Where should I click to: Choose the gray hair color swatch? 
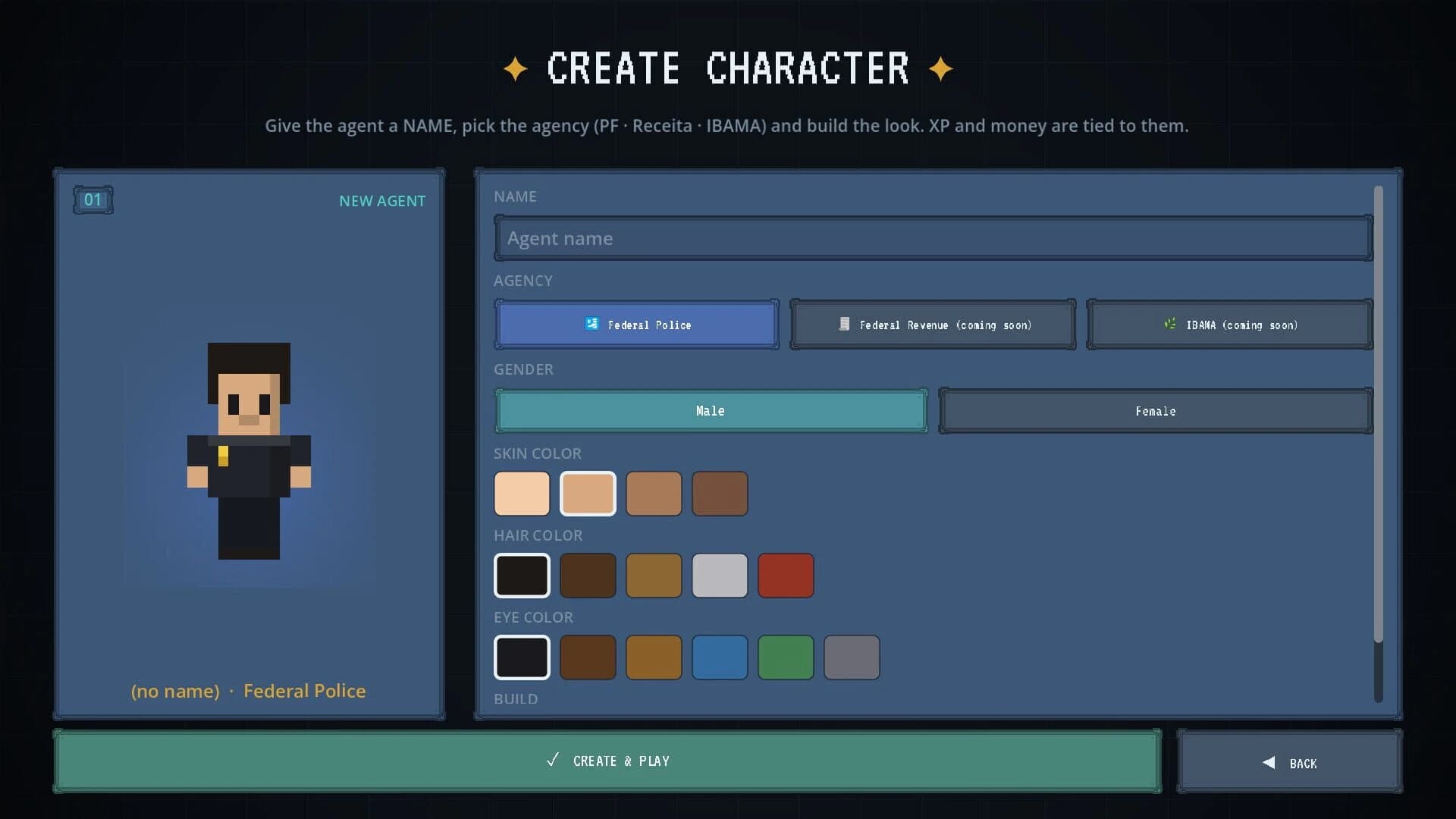coord(720,576)
